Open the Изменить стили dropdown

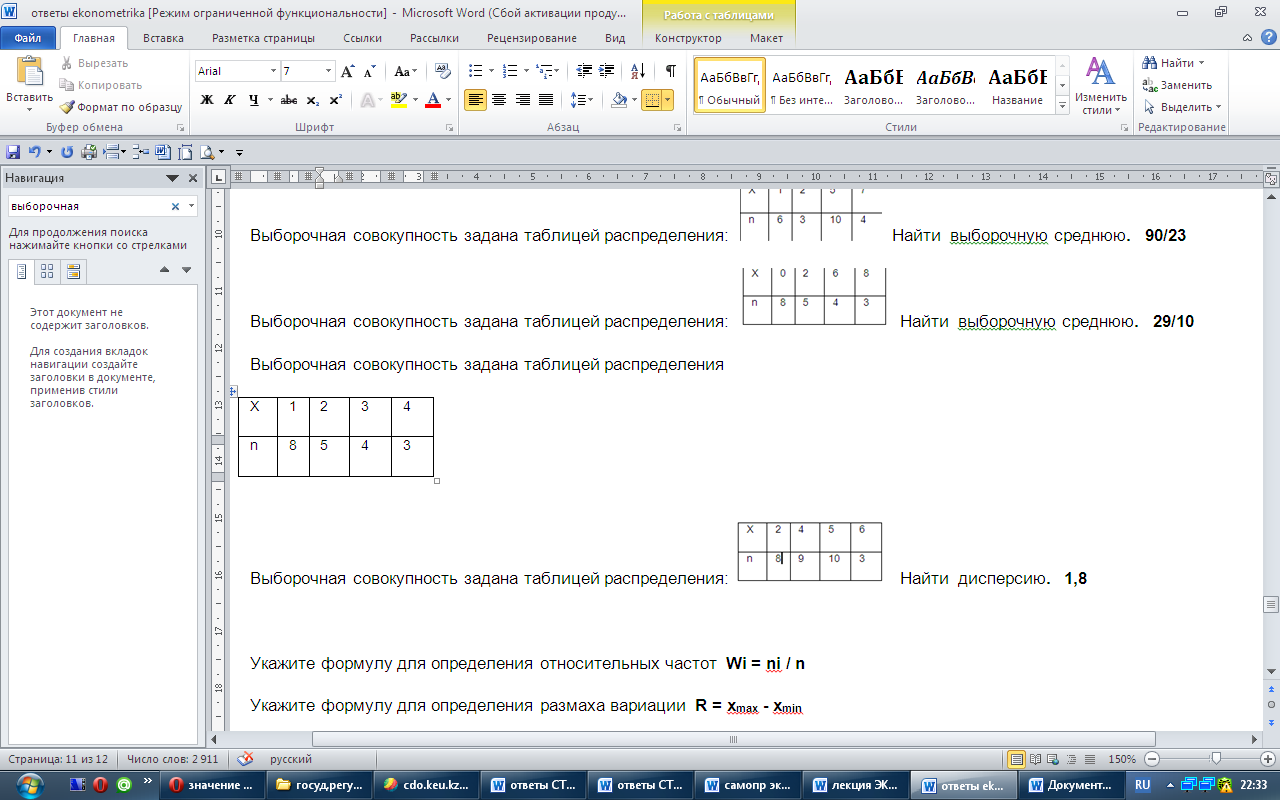point(1100,85)
